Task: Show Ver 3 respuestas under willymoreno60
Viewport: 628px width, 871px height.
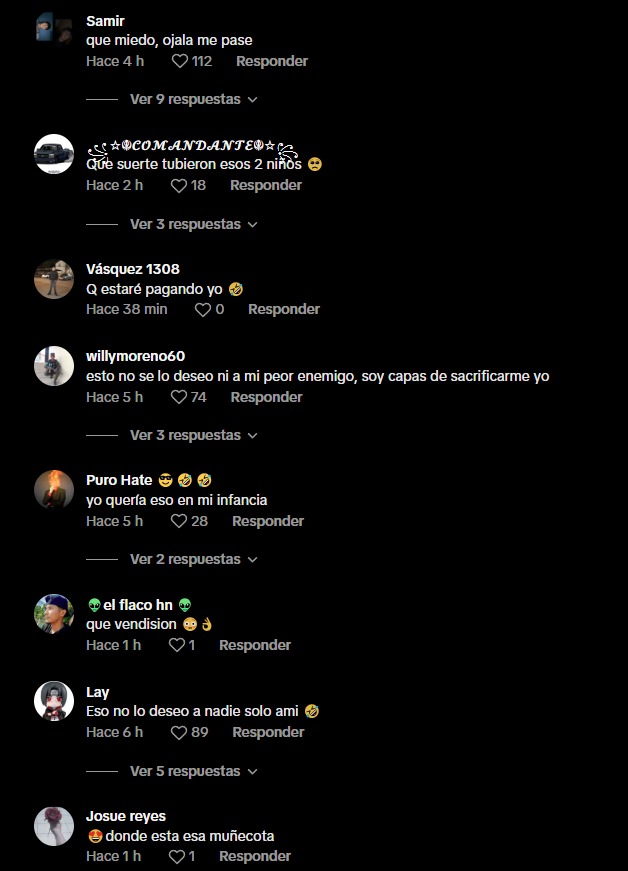Action: 194,435
